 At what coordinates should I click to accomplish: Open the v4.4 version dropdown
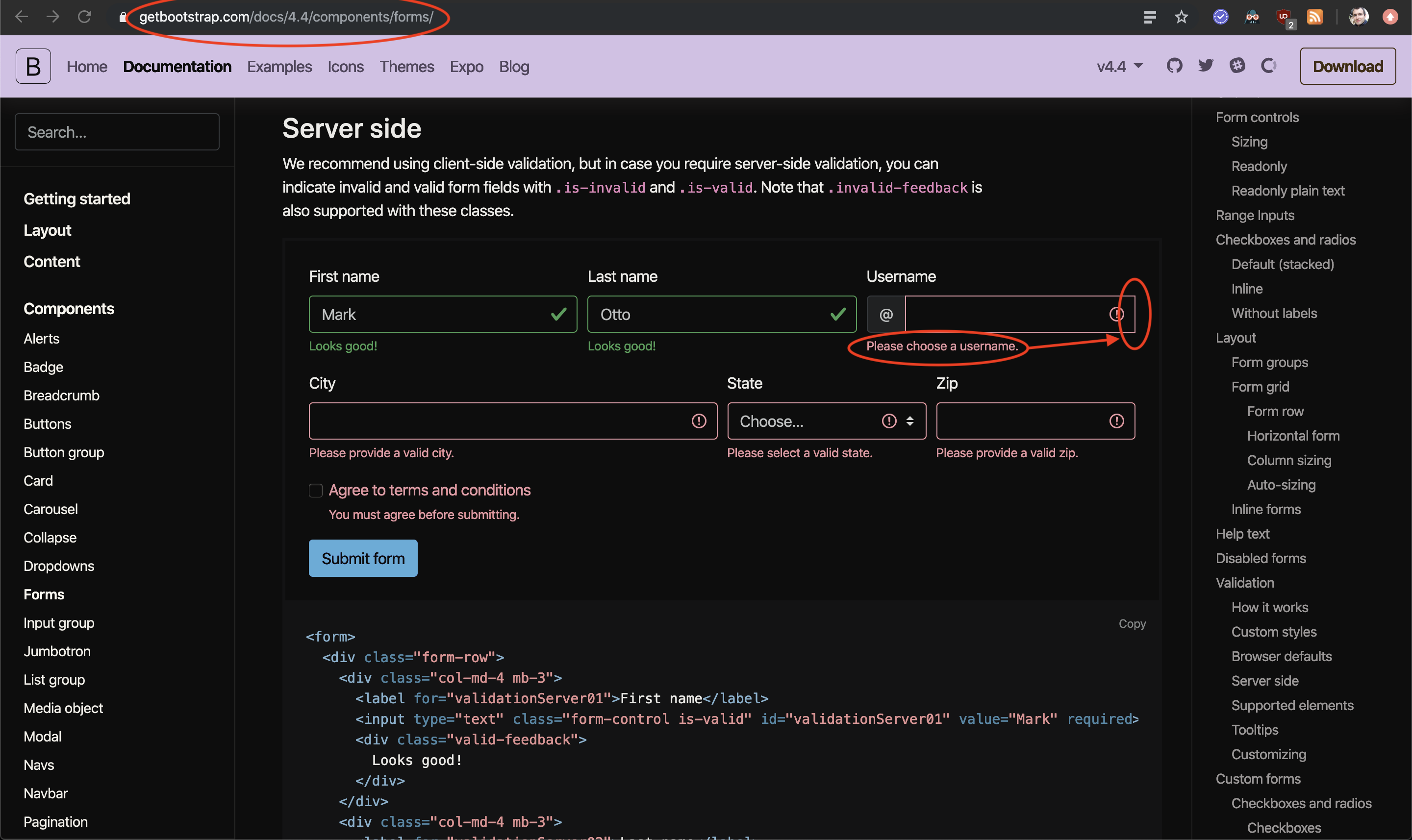(1118, 66)
